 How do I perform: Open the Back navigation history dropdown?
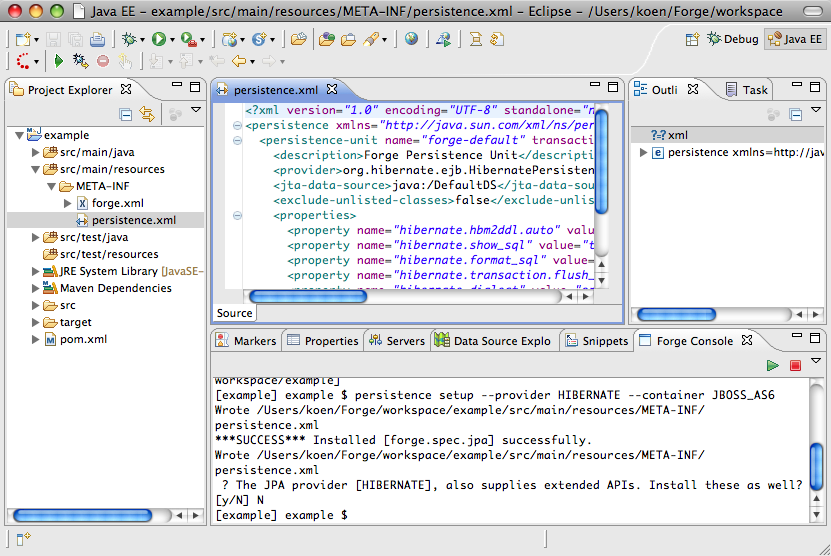[252, 63]
